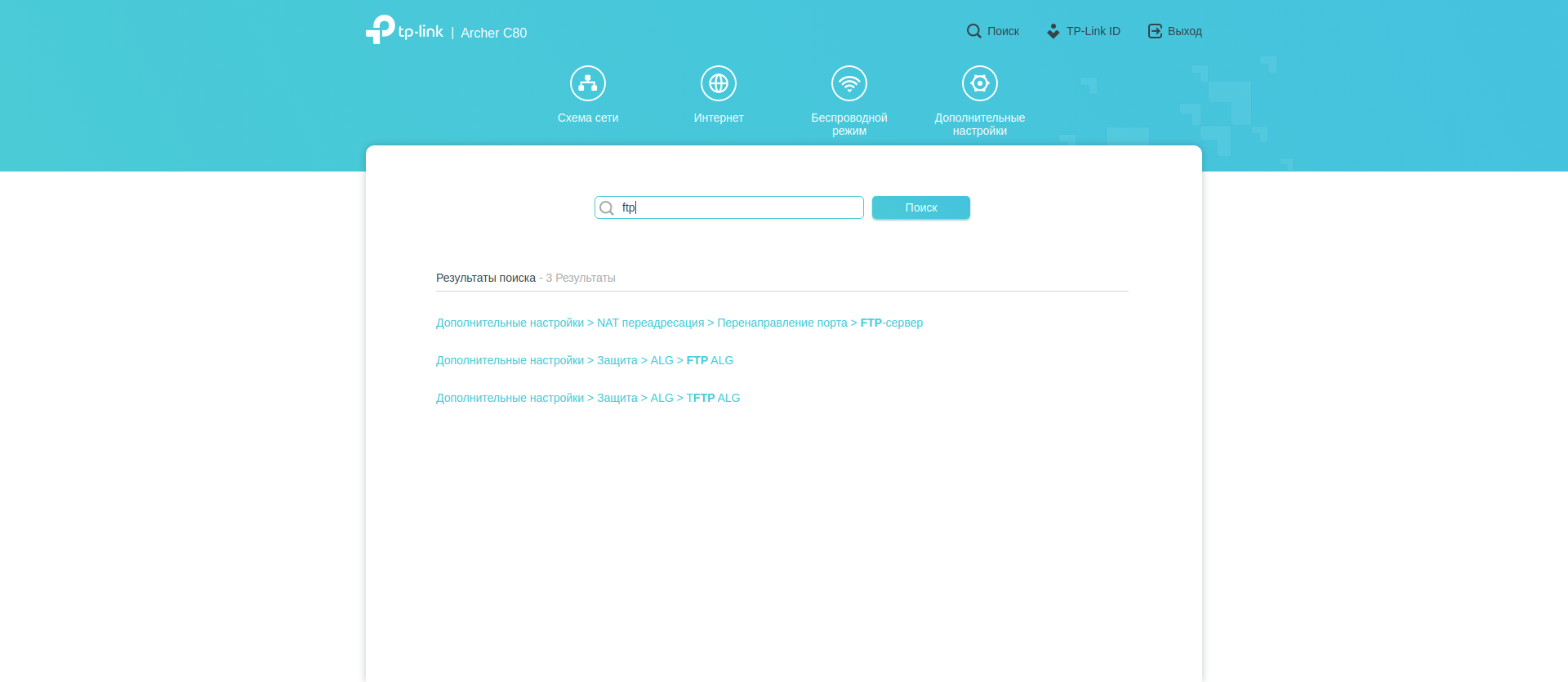This screenshot has height=682, width=1568.
Task: Open the Беспроводной режим label
Action: coord(849,124)
